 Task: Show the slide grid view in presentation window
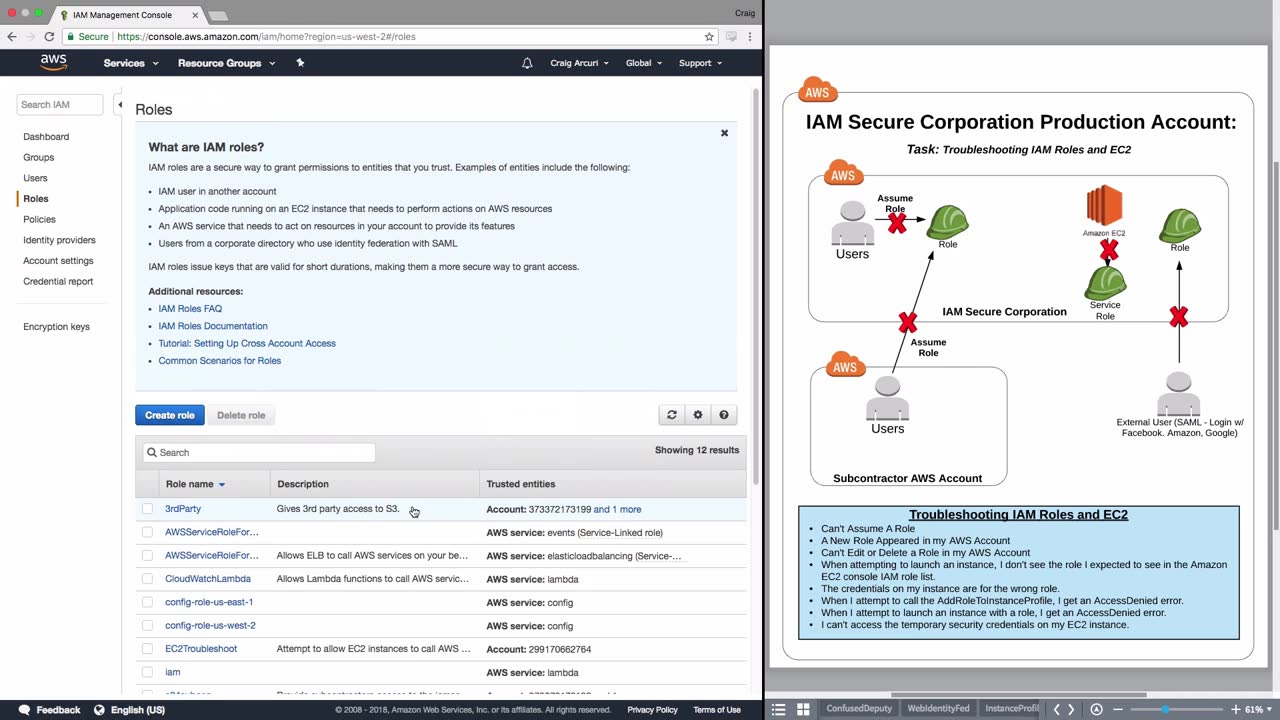pos(803,709)
